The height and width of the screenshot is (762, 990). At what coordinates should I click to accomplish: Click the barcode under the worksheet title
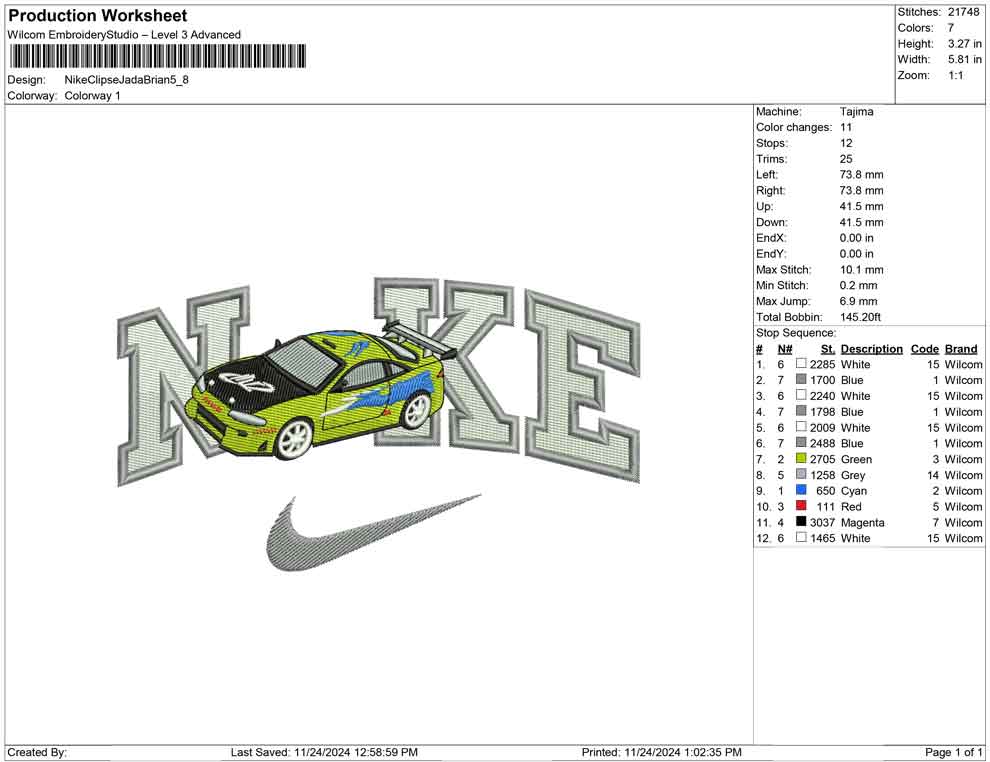point(157,56)
